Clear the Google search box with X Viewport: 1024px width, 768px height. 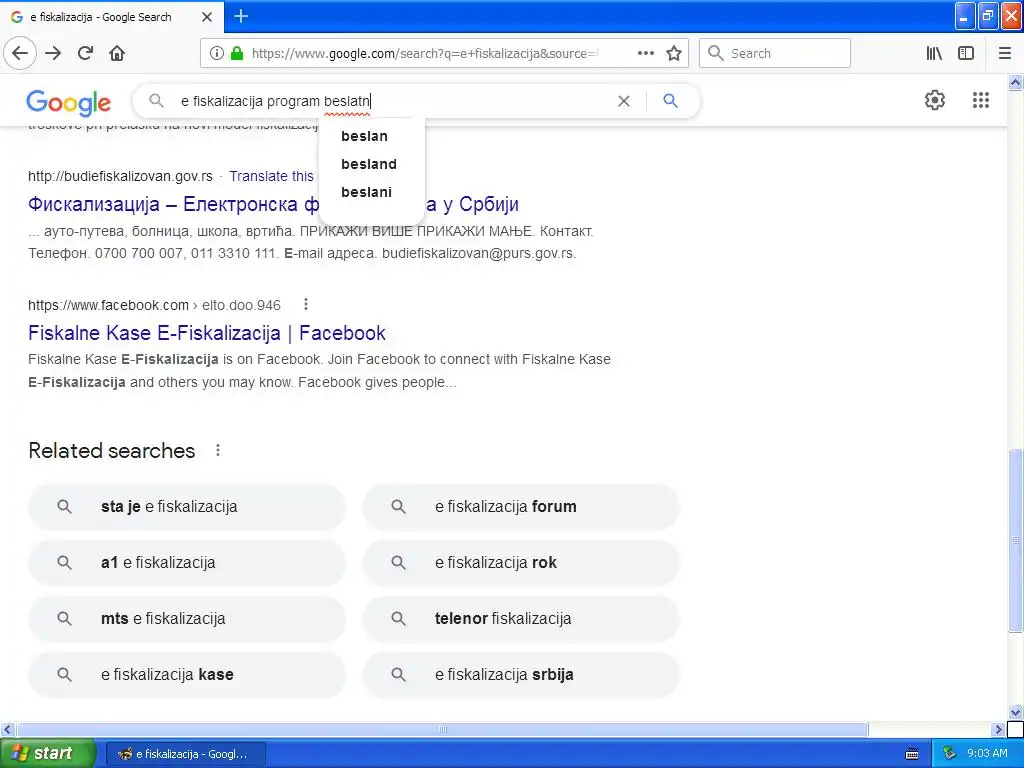[x=624, y=101]
